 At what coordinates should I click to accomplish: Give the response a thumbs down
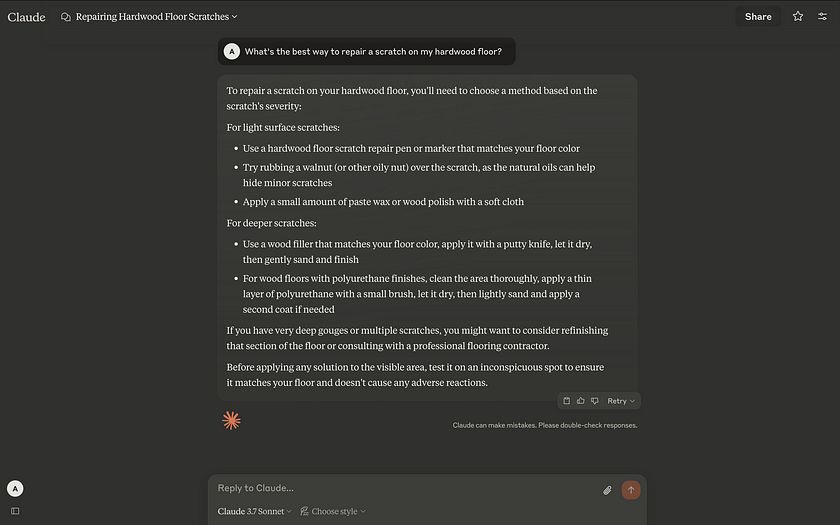pyautogui.click(x=595, y=401)
